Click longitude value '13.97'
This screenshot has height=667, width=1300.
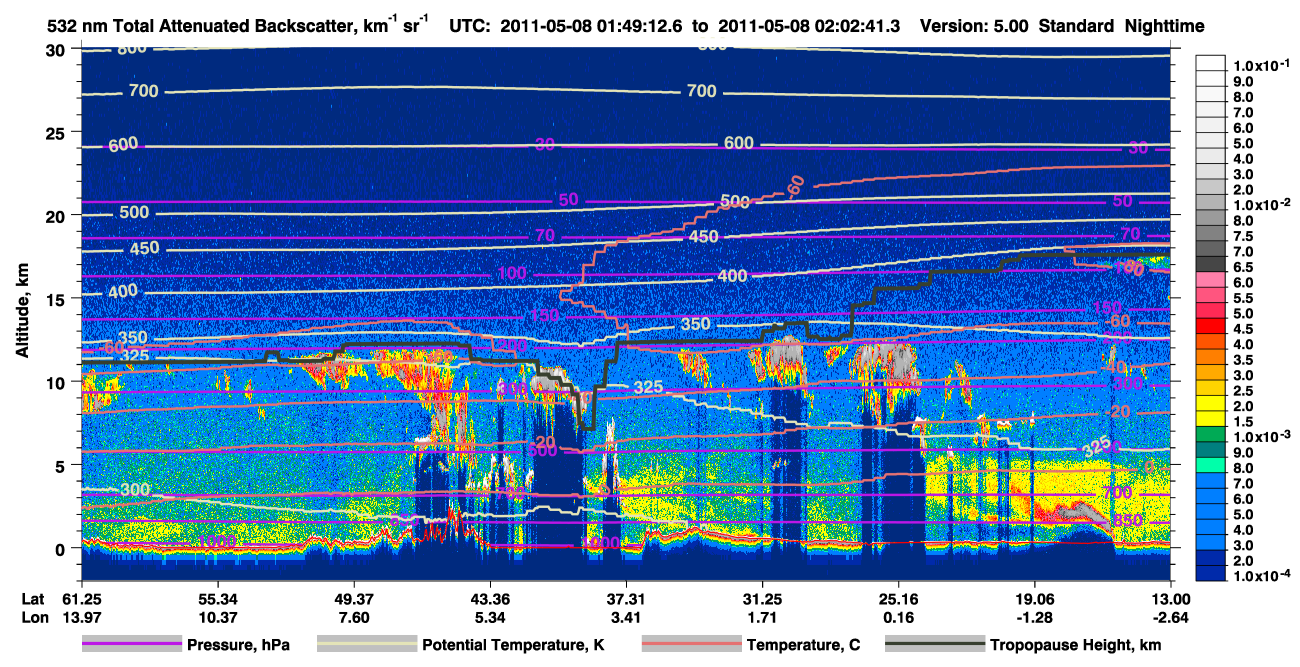[81, 617]
